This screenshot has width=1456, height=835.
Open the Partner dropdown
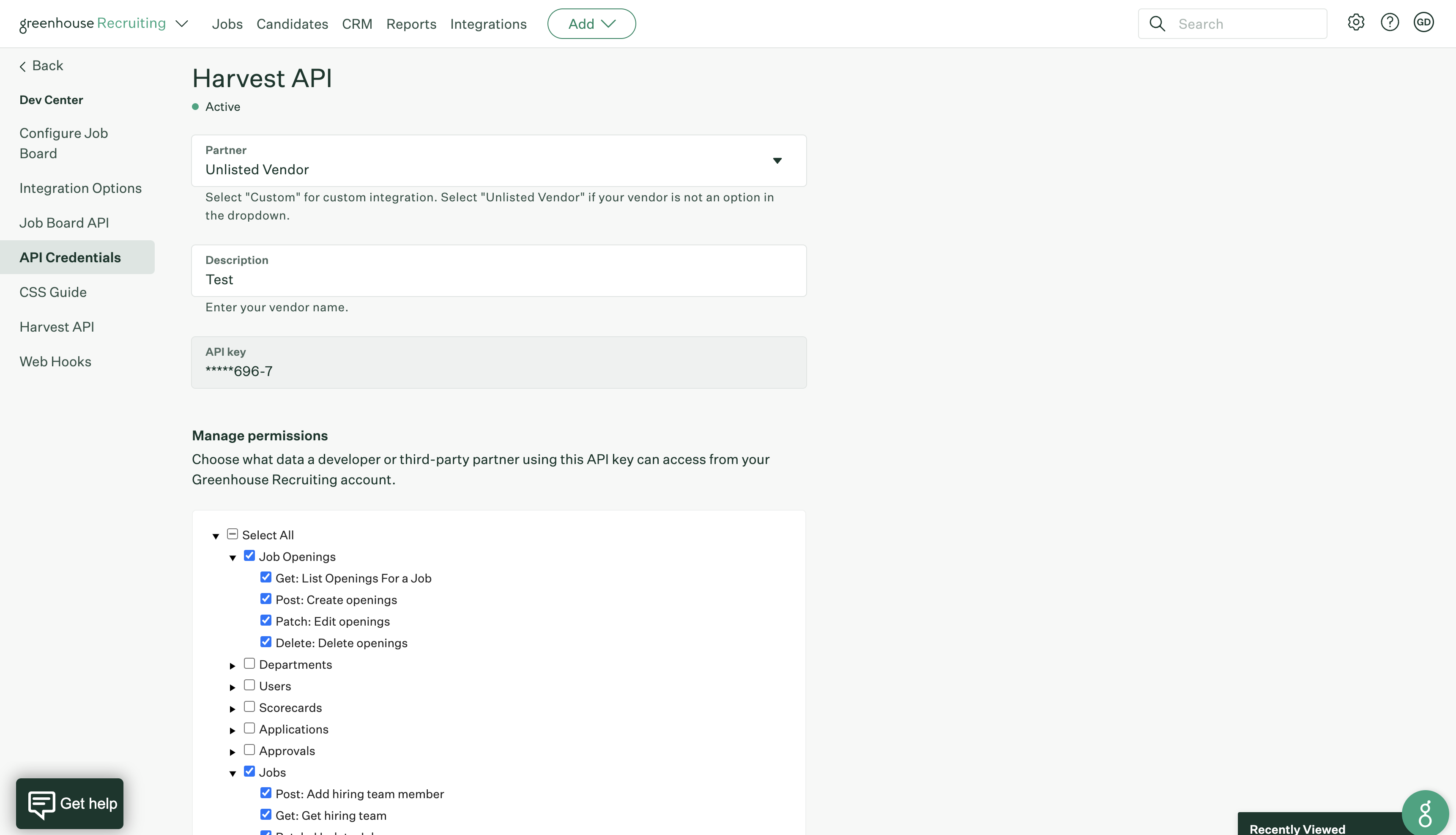pyautogui.click(x=498, y=161)
